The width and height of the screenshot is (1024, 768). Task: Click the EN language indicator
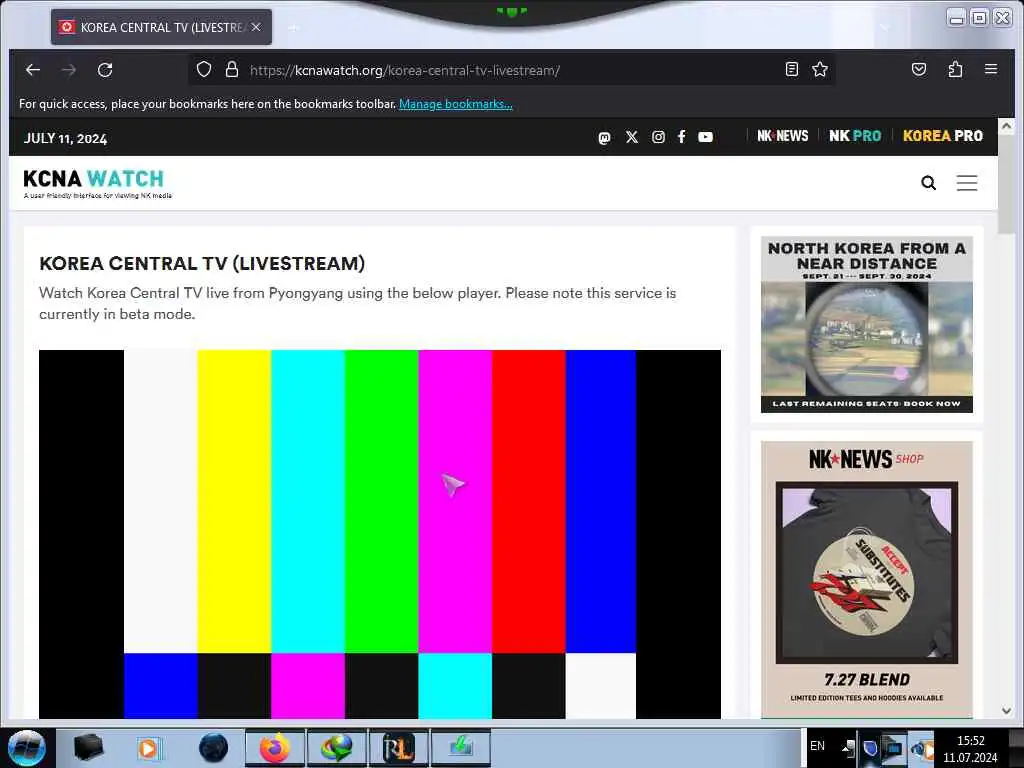coord(817,746)
